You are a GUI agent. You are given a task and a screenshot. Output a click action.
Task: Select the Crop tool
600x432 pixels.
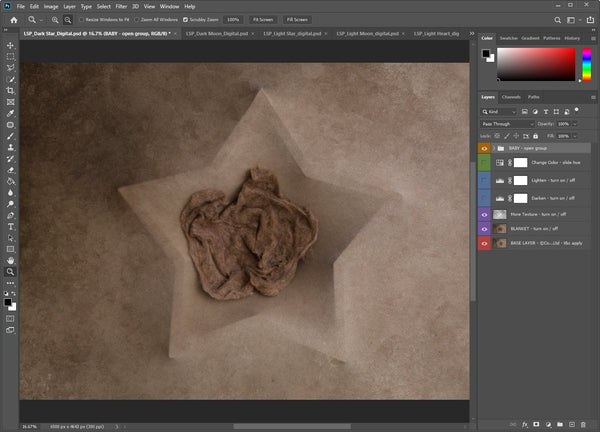pos(10,91)
